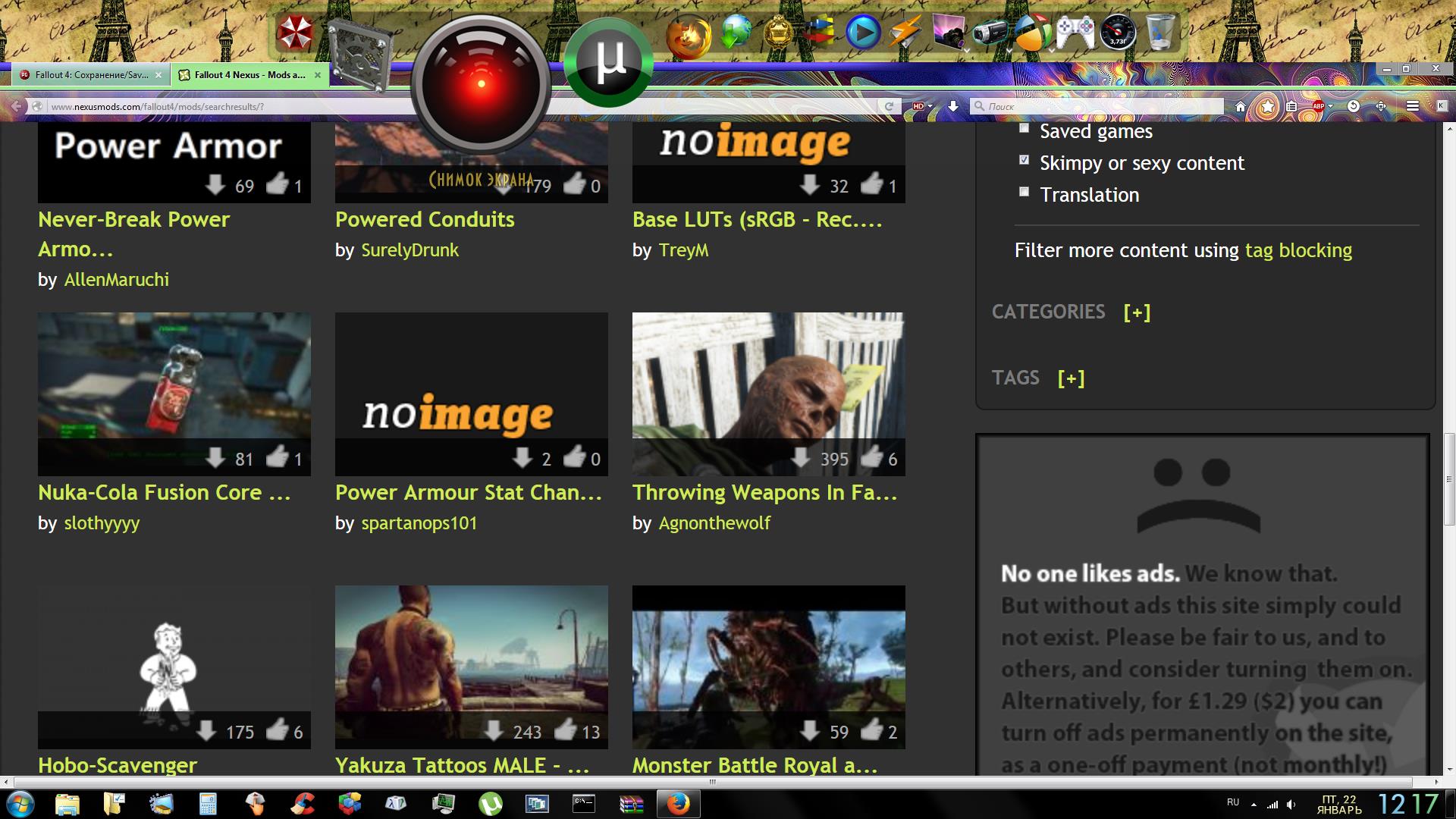
Task: Click the bookmarks list icon in toolbar
Action: point(1291,107)
